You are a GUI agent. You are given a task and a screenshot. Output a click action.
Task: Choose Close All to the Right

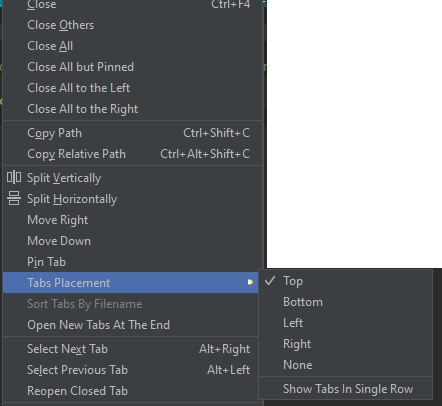[133, 109]
